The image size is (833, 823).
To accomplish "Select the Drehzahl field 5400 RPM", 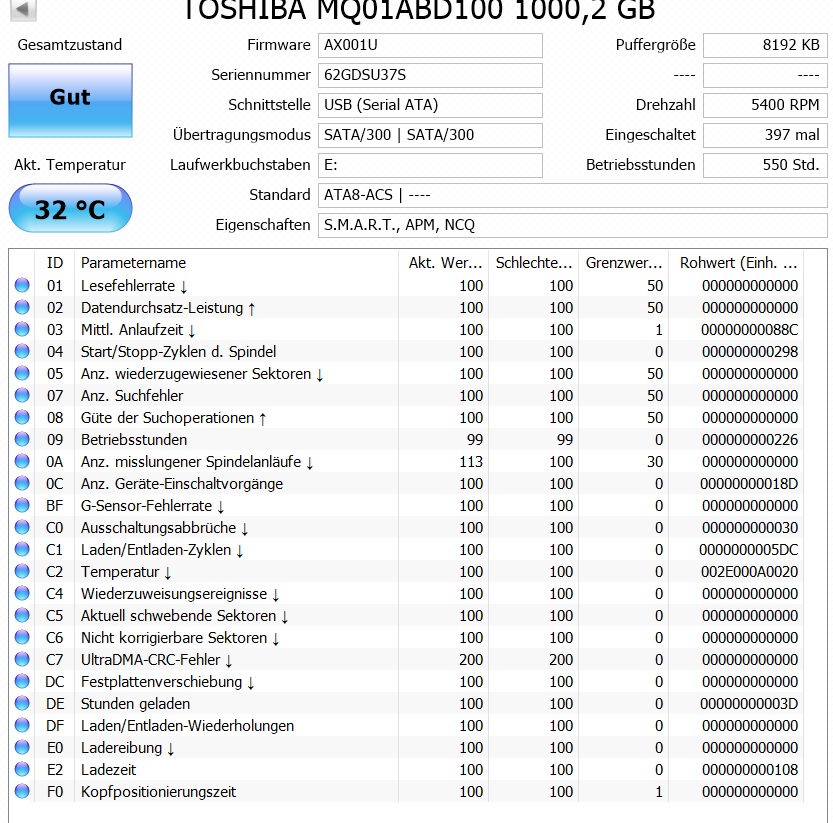I will 765,105.
